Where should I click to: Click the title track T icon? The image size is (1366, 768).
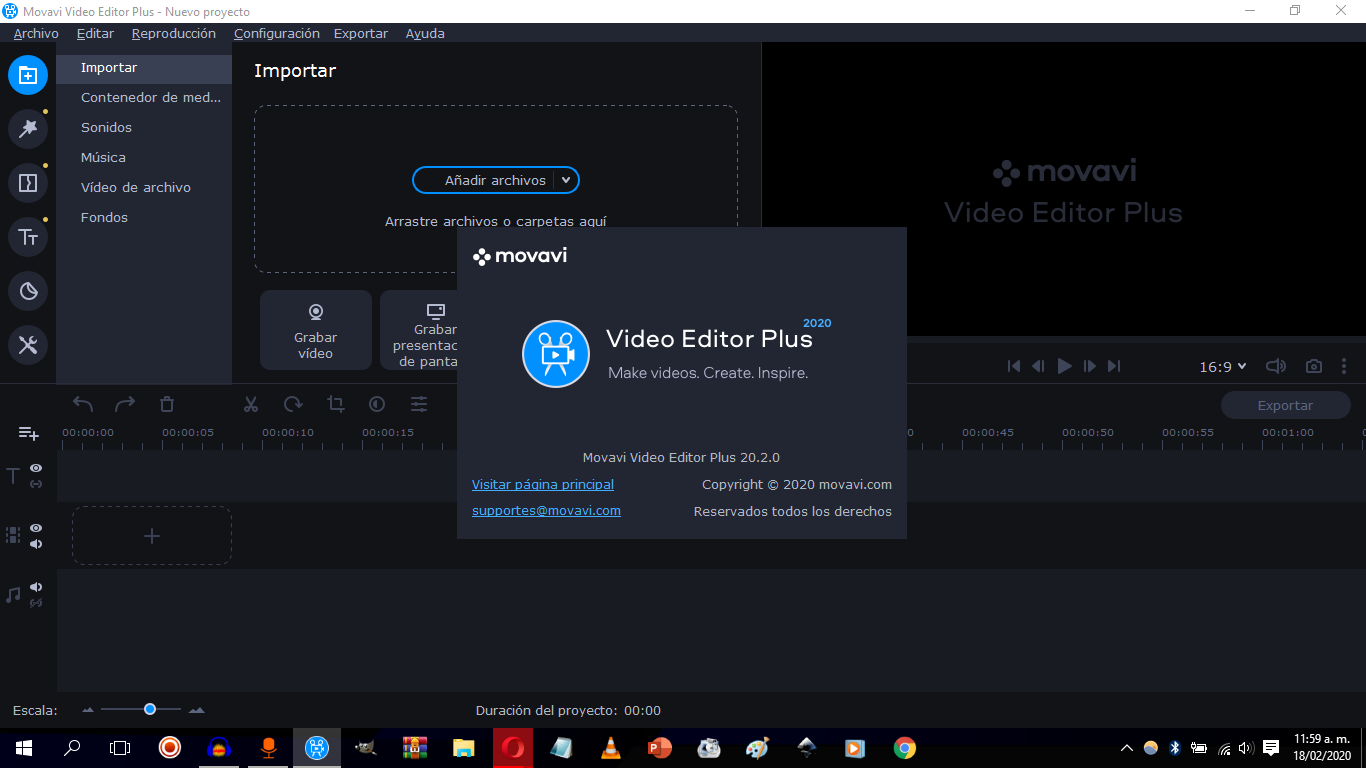(x=13, y=476)
